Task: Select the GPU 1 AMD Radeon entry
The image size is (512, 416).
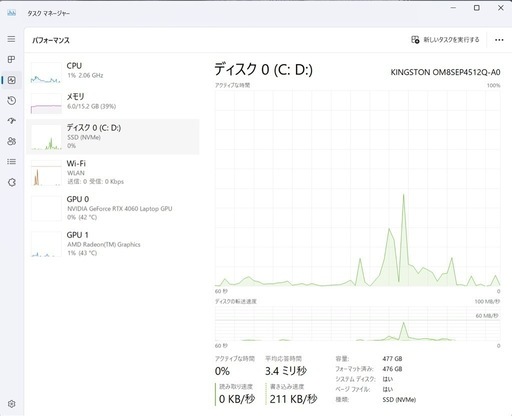Action: 113,244
